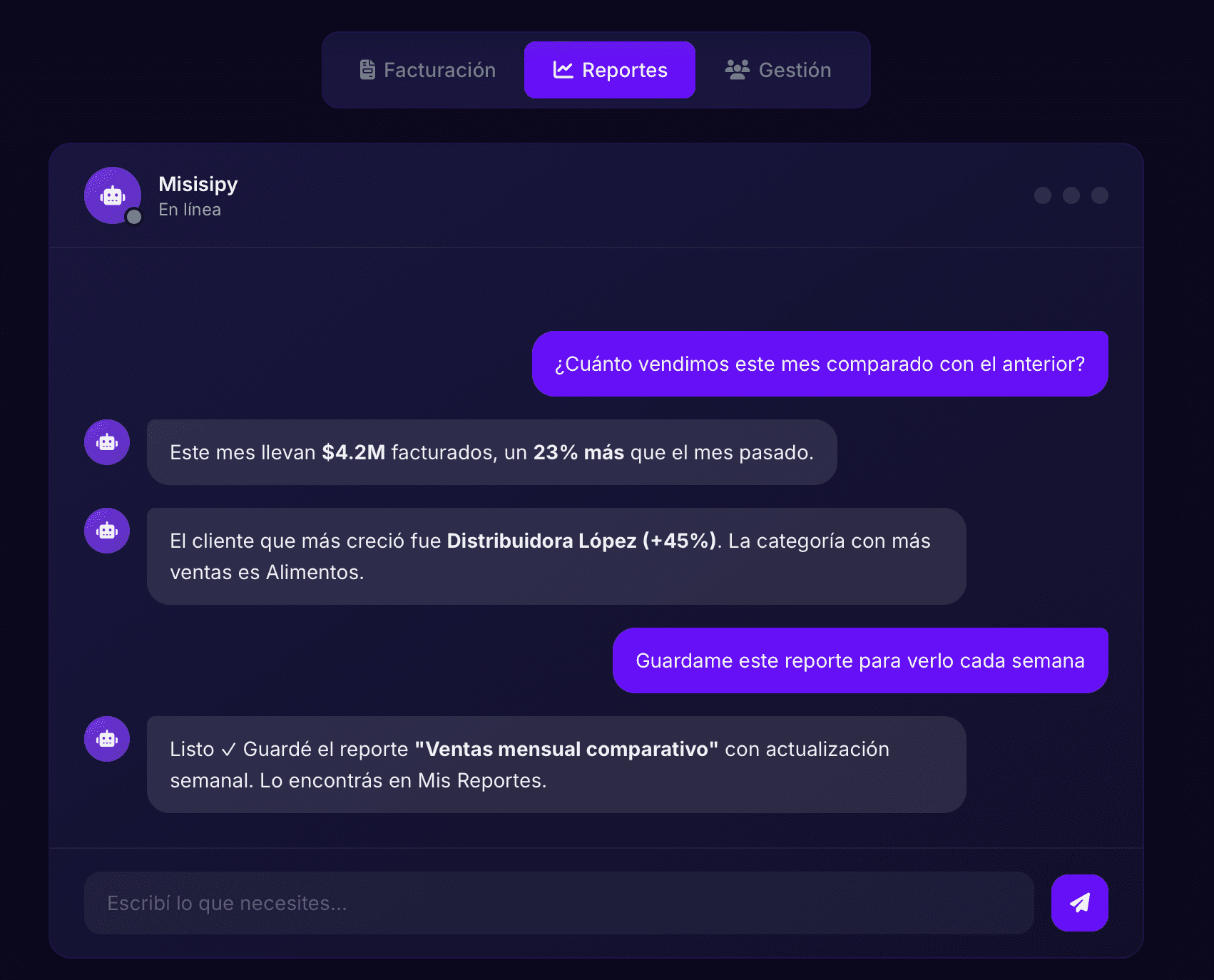Image resolution: width=1214 pixels, height=980 pixels.
Task: Open the Gestión tab
Action: [x=779, y=69]
